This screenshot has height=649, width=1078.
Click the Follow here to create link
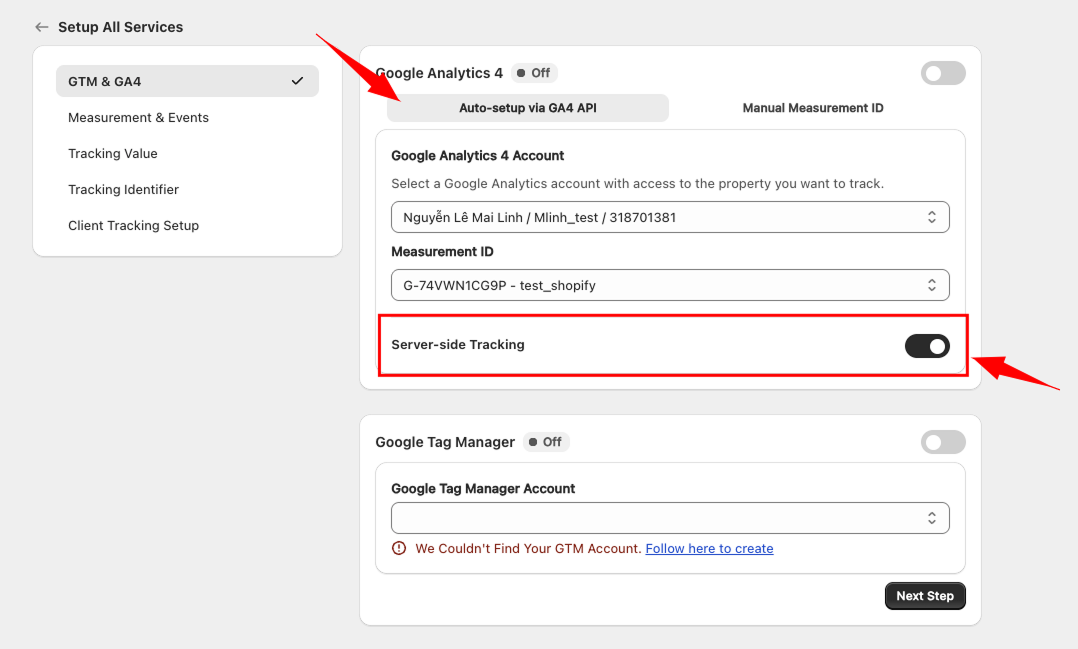pos(709,548)
